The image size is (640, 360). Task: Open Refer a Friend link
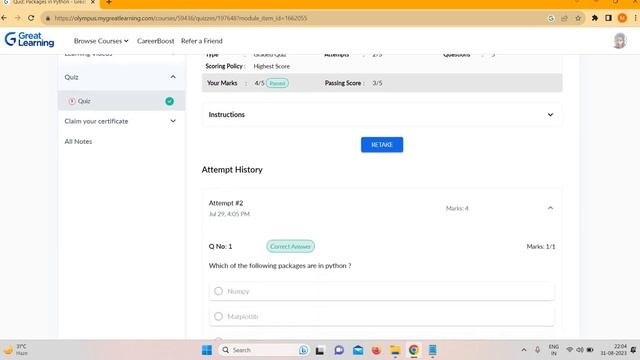click(202, 41)
